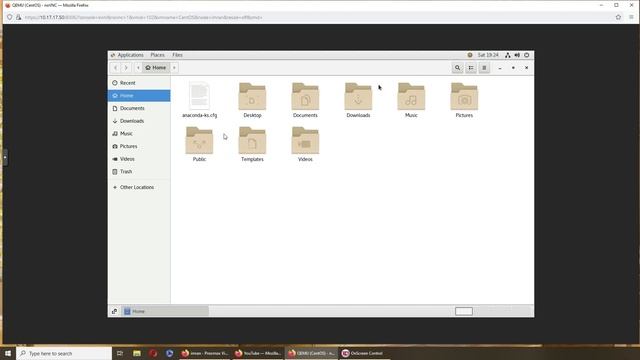This screenshot has height=360, width=640.
Task: Click the clock showing Sat 19:24
Action: (x=488, y=55)
